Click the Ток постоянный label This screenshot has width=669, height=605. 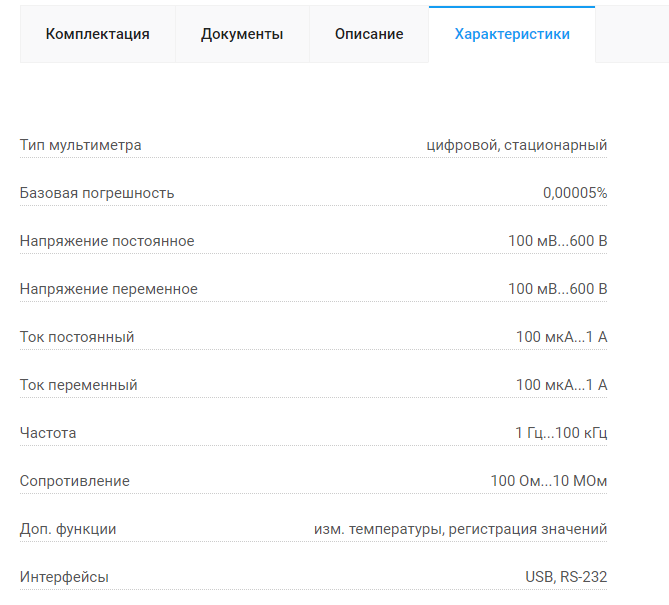77,337
